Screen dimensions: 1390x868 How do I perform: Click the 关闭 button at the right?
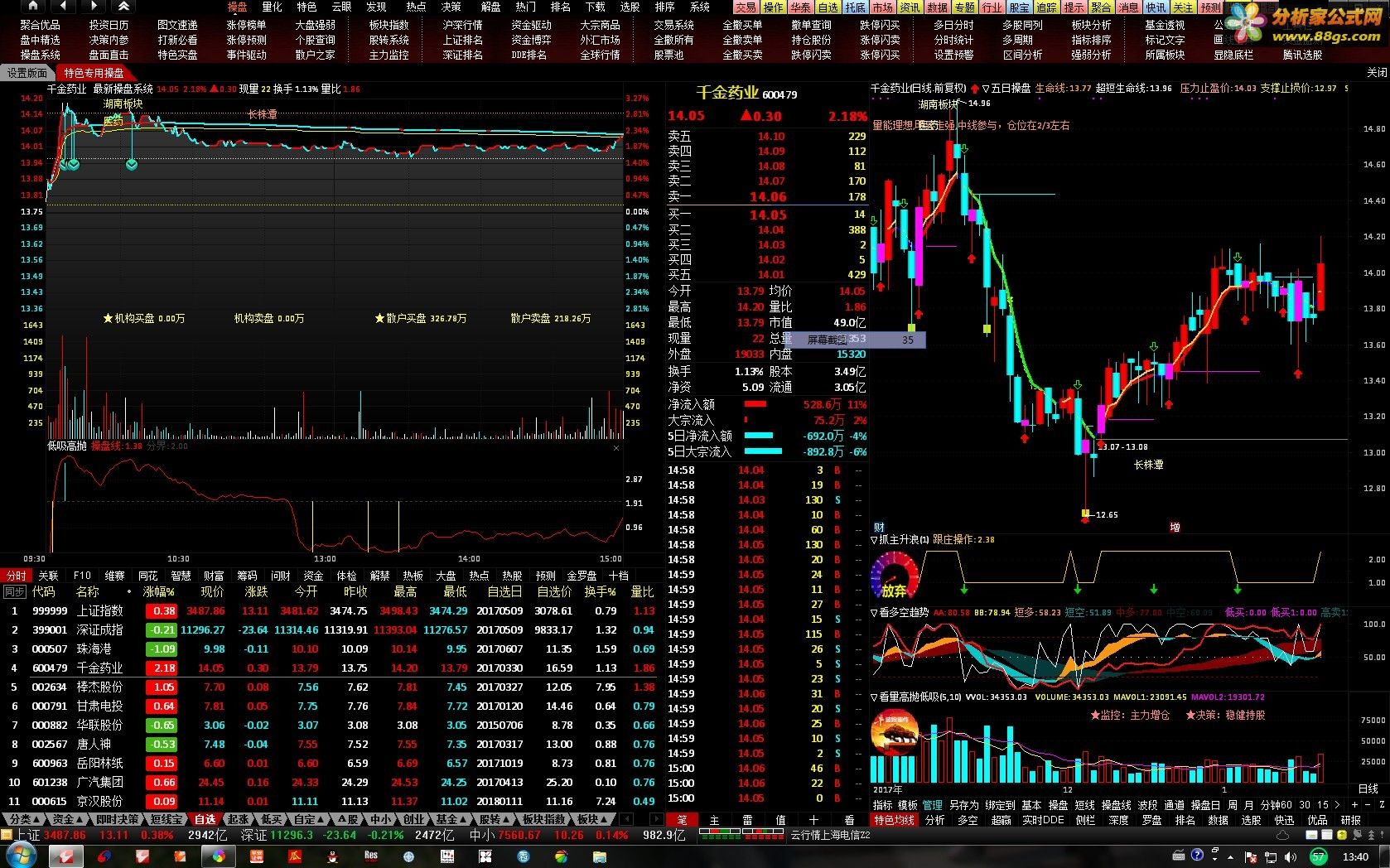(1376, 72)
